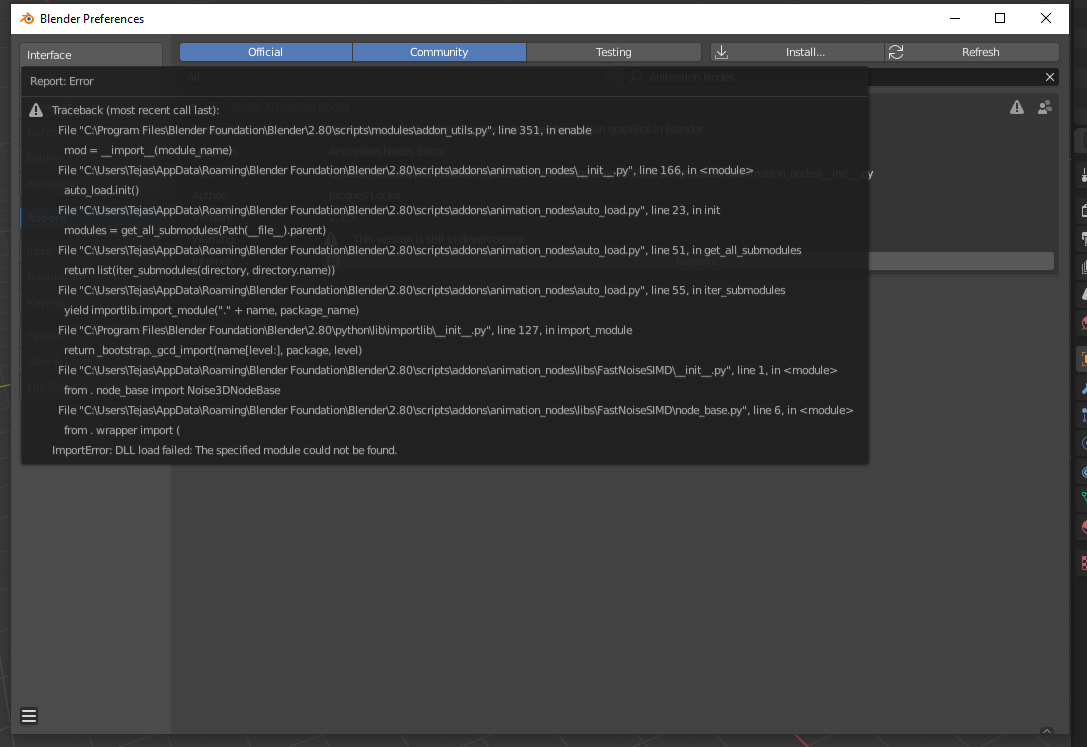Click the community users icon near the addon panel

point(1044,106)
